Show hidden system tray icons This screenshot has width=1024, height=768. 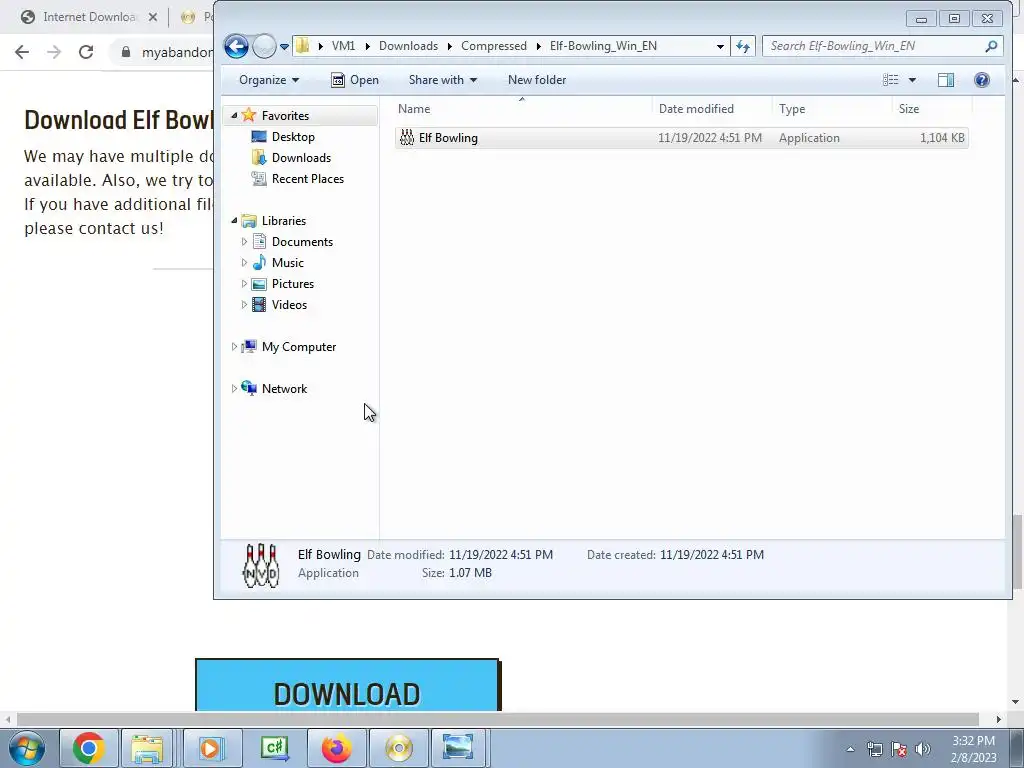pos(850,749)
